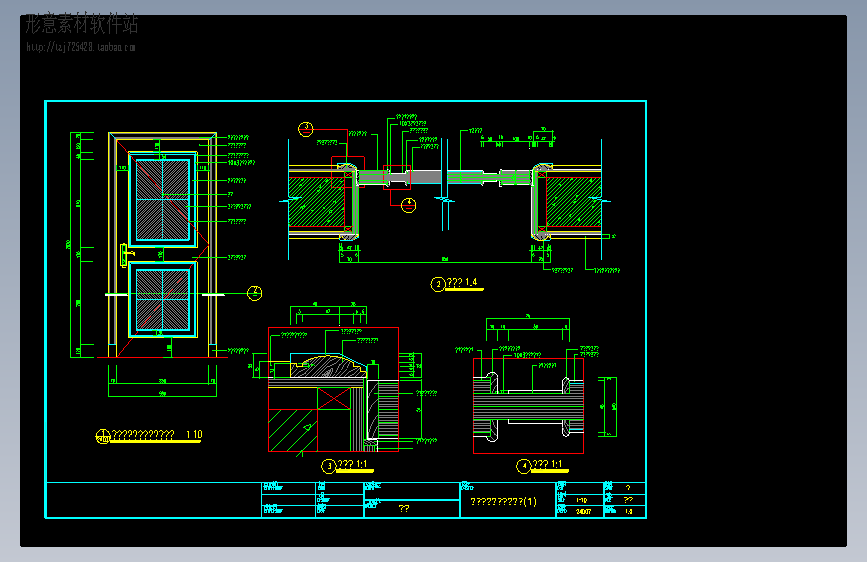Select the circled number 2 marker beside "??? 1:4"

tap(438, 284)
